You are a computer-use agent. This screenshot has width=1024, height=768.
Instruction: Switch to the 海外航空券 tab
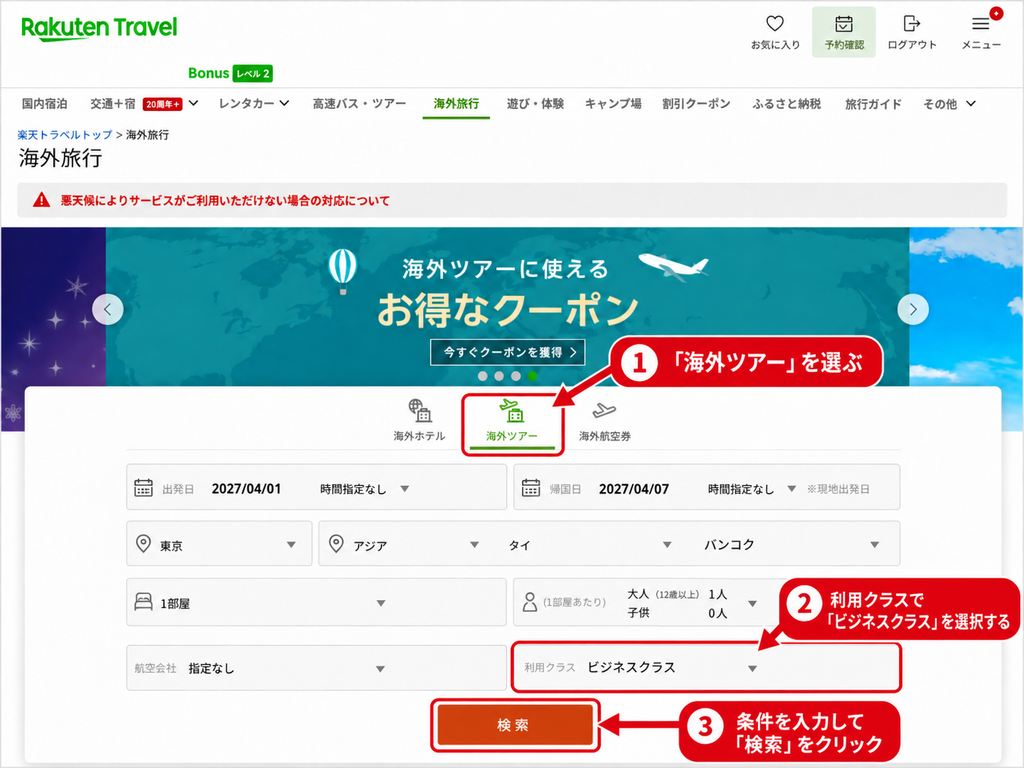[x=605, y=421]
